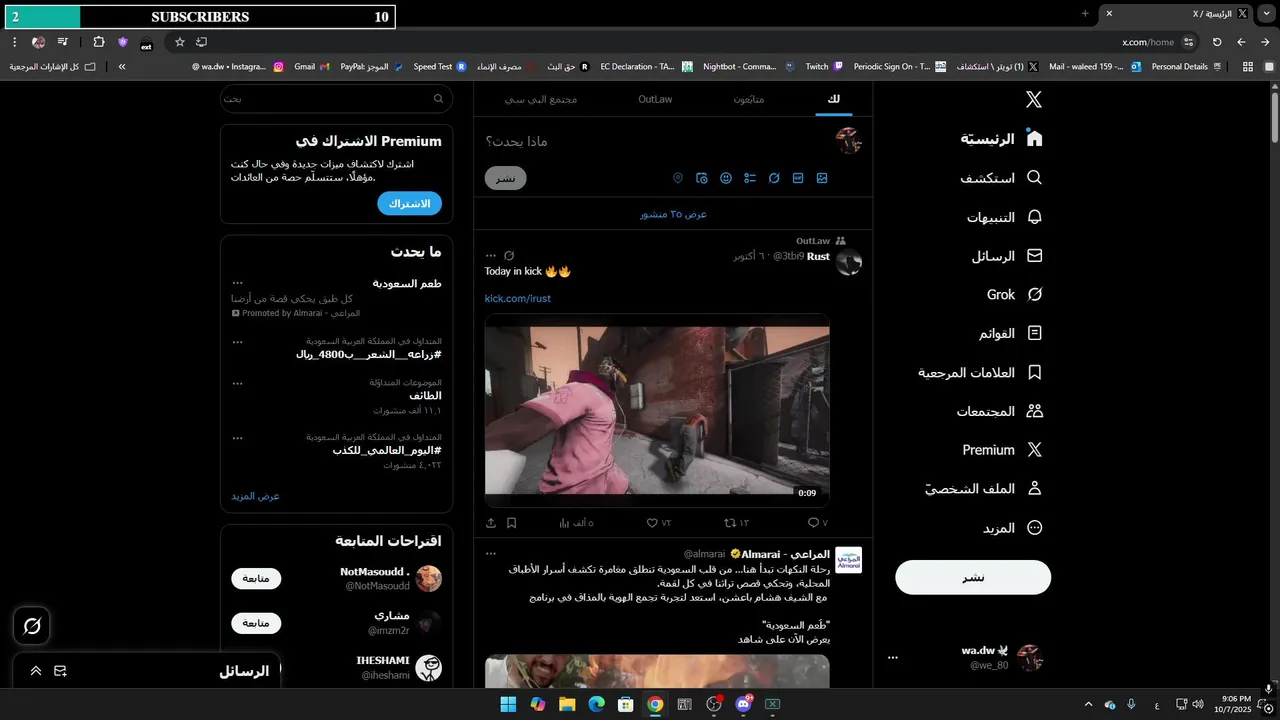Open Bookmarks (العلامات المرجعية) in the sidebar
This screenshot has width=1280, height=720.
[981, 372]
